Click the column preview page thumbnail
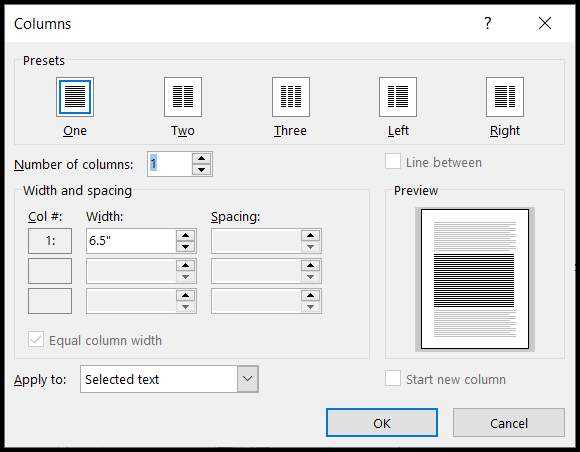 [475, 279]
